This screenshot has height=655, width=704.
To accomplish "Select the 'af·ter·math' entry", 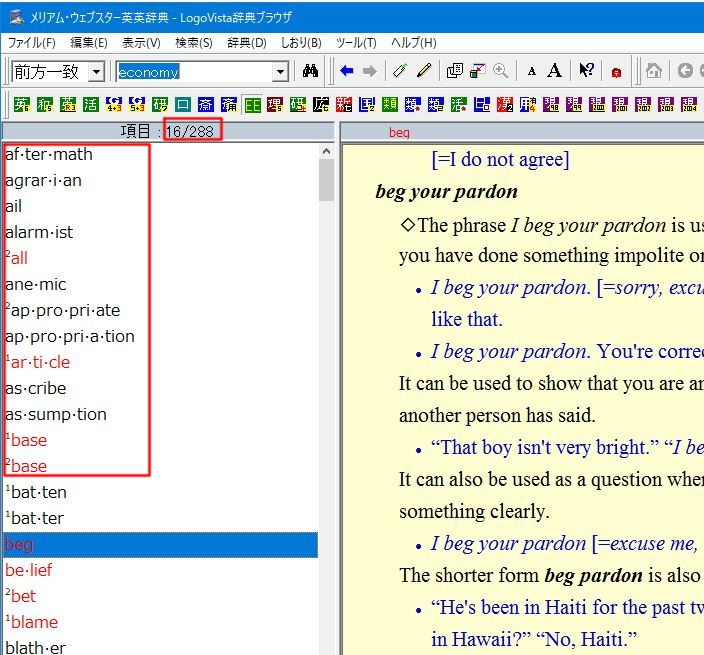I will (48, 154).
